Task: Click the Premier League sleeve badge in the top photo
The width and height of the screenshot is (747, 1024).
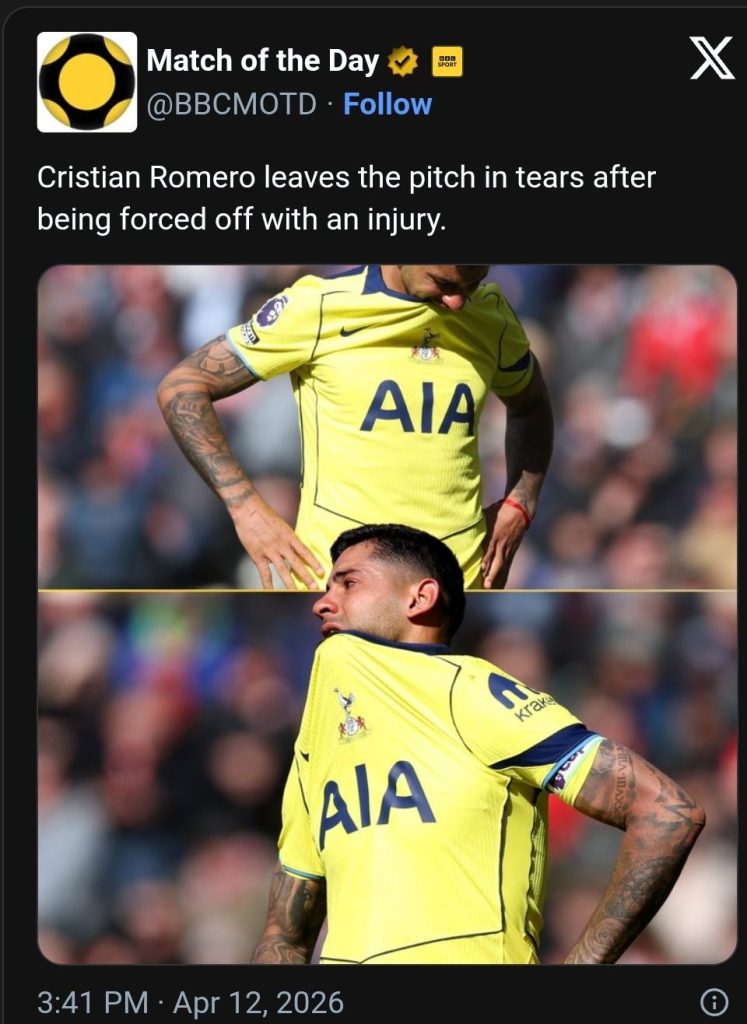Action: coord(272,311)
